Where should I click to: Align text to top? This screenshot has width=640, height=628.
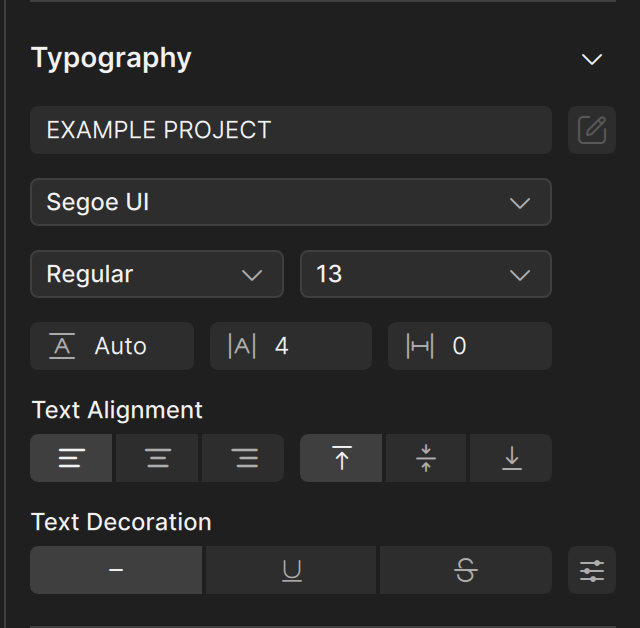pos(341,458)
